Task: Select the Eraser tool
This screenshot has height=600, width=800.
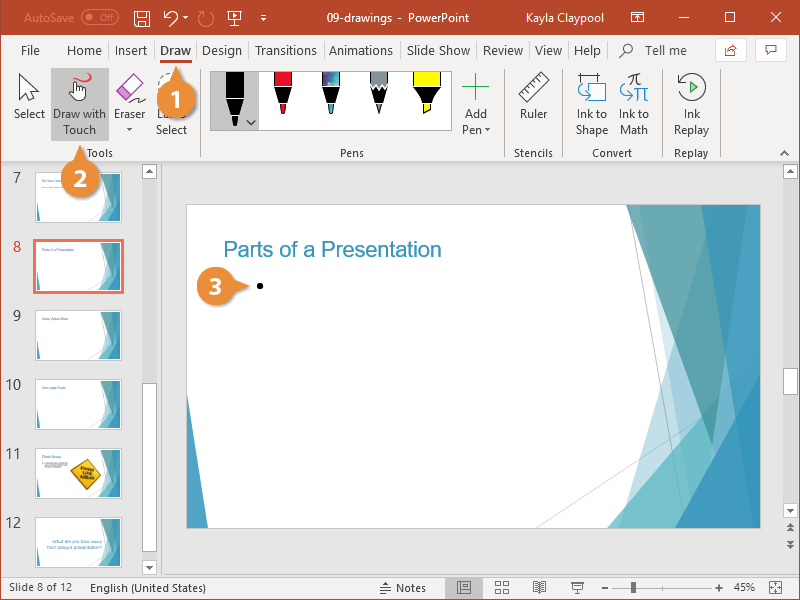Action: click(x=130, y=97)
